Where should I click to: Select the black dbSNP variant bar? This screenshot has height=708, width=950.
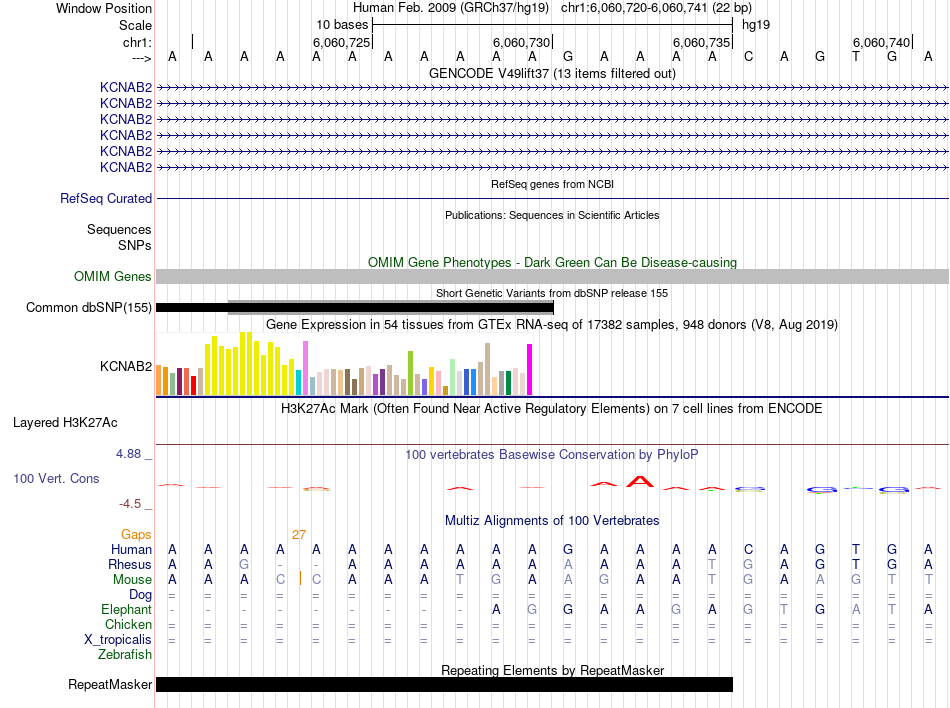pos(355,308)
